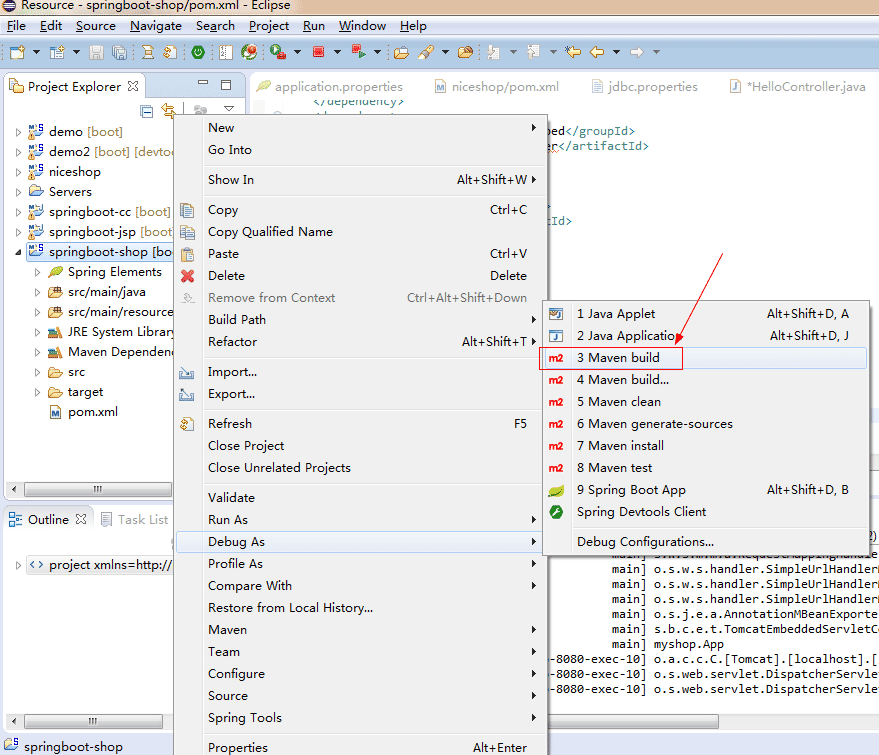Image resolution: width=879 pixels, height=755 pixels.
Task: Click the green leaf Spring Boot App icon
Action: (557, 490)
